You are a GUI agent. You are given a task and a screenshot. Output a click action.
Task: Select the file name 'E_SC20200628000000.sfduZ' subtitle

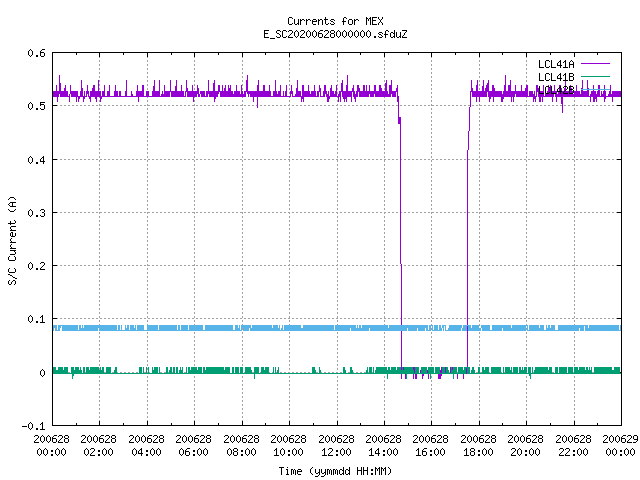coord(335,34)
